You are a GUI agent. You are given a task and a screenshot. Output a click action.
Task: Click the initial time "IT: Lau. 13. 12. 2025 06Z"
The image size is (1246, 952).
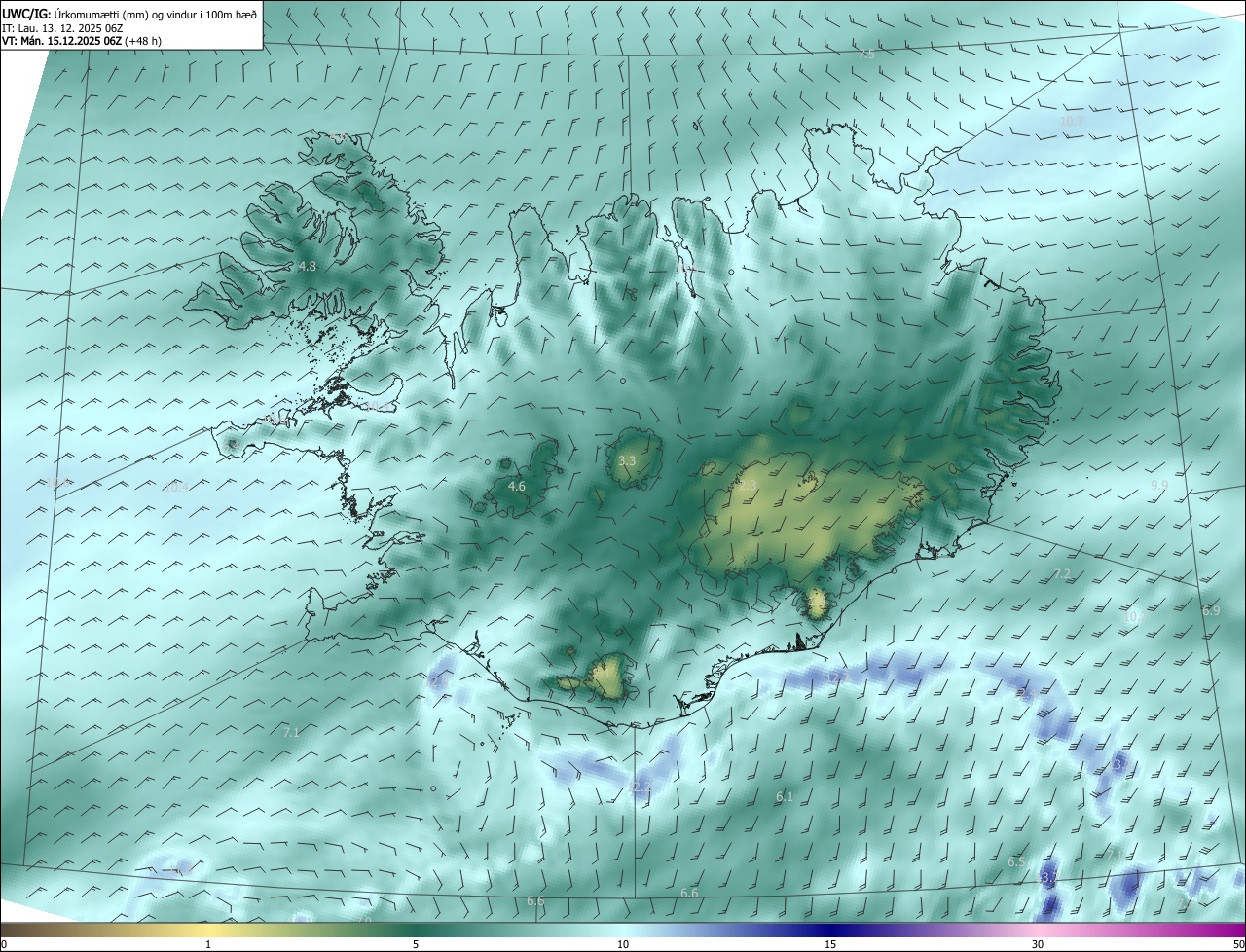coord(62,28)
